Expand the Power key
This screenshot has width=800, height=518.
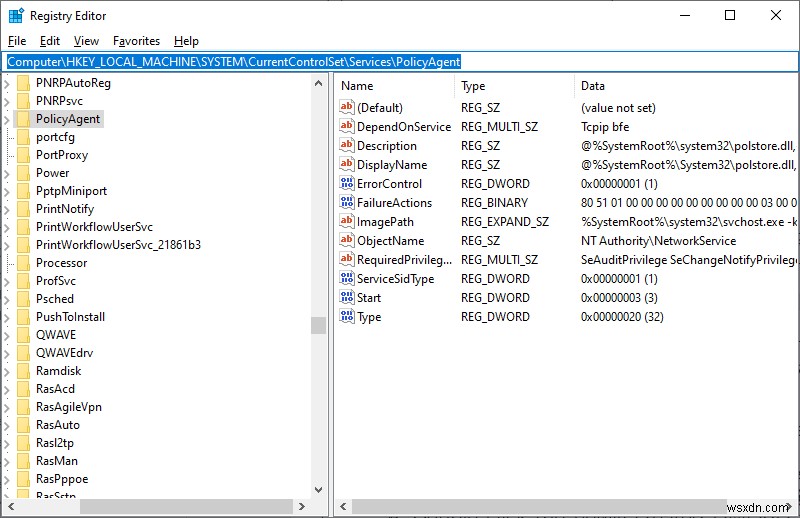point(7,173)
